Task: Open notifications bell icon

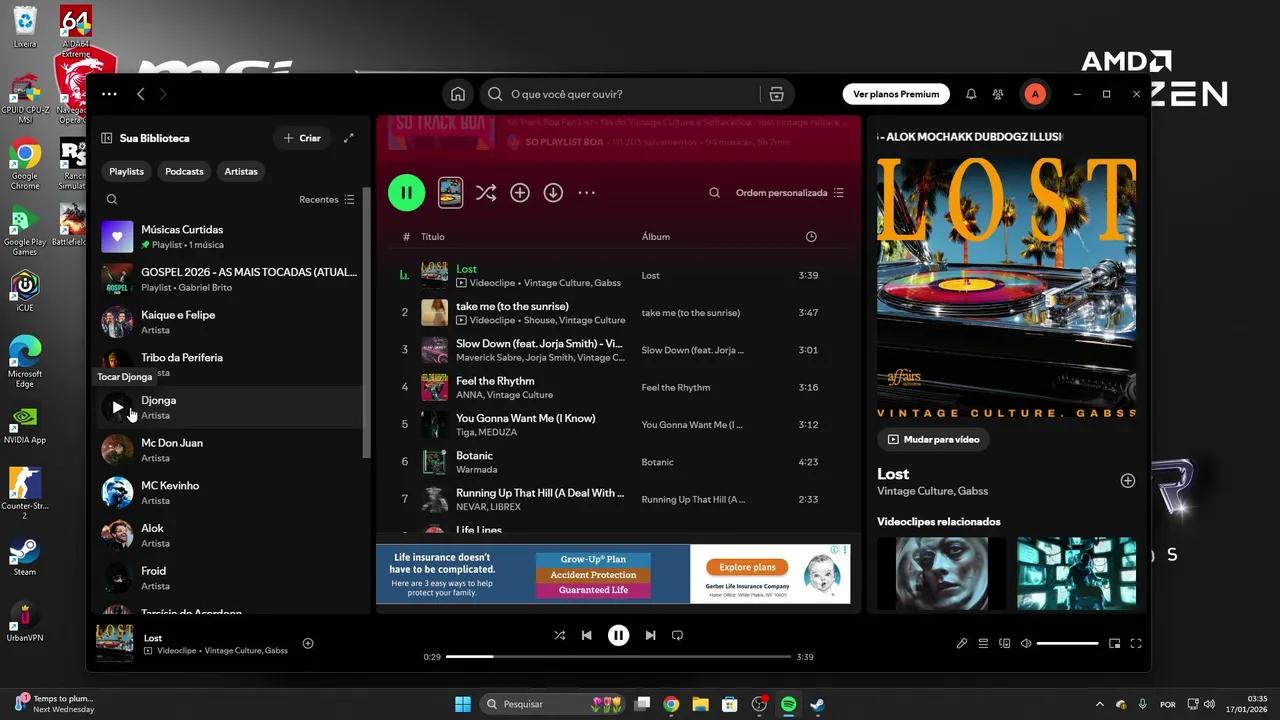Action: (971, 94)
